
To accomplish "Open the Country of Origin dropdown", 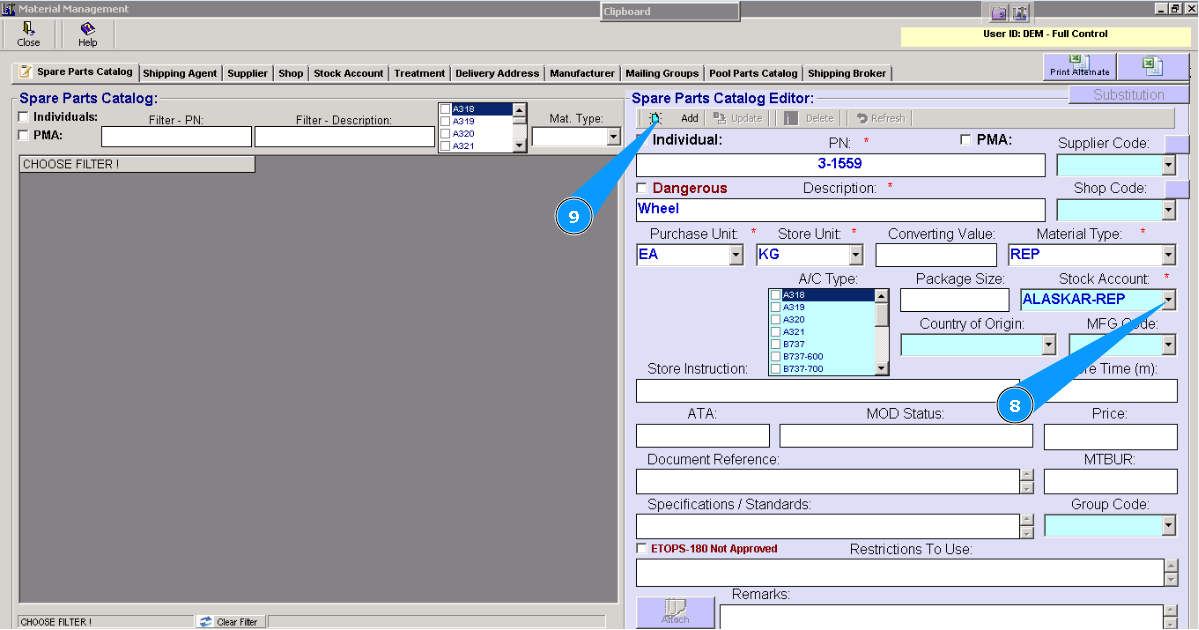I will coord(1048,346).
